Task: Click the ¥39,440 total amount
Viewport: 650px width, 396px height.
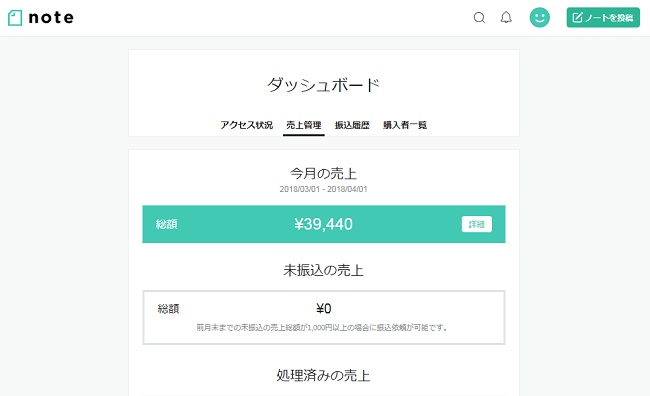Action: (x=324, y=224)
